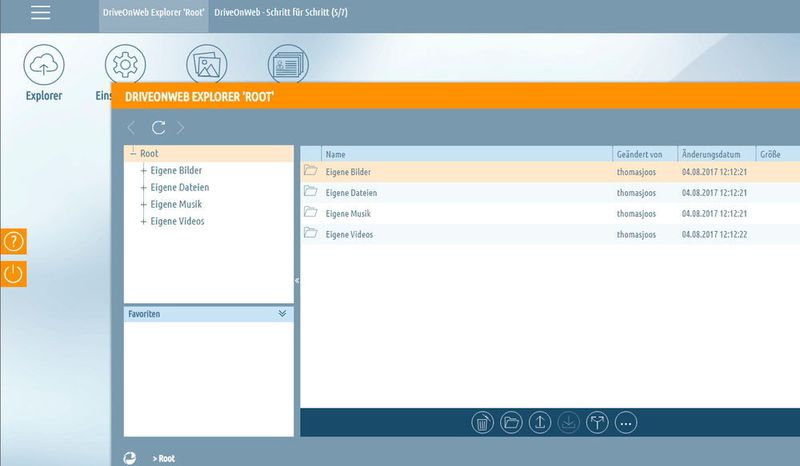Open the photo gallery icon
Screen dimensions: 800x466
207,65
